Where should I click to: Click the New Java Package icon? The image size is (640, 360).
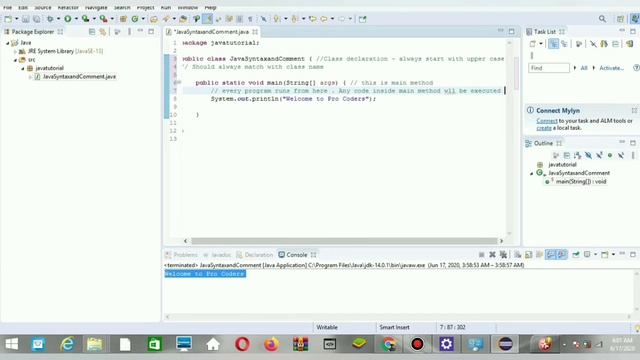(x=123, y=19)
